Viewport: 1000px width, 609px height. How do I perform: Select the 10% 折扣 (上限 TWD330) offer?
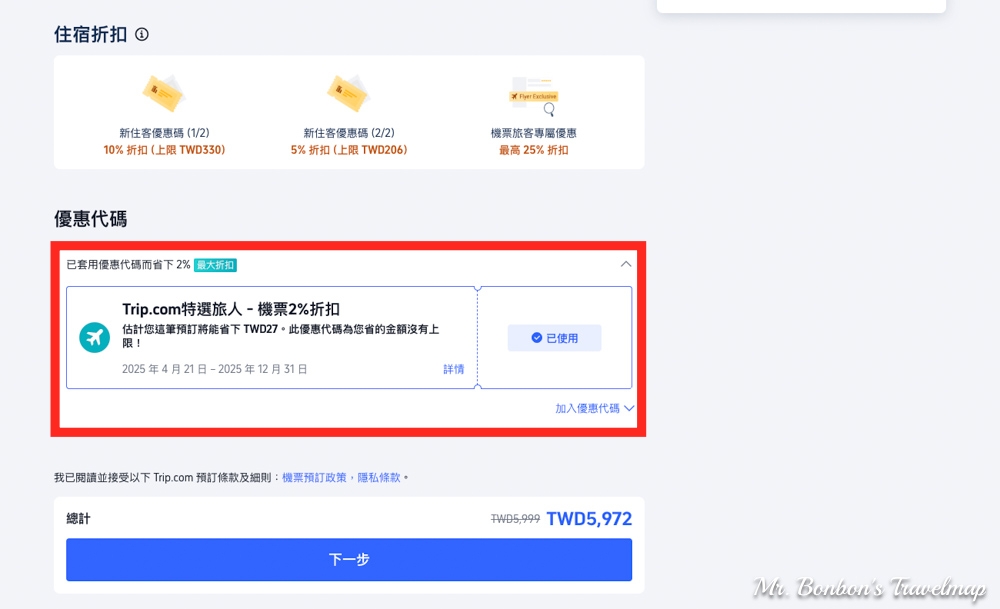click(164, 150)
